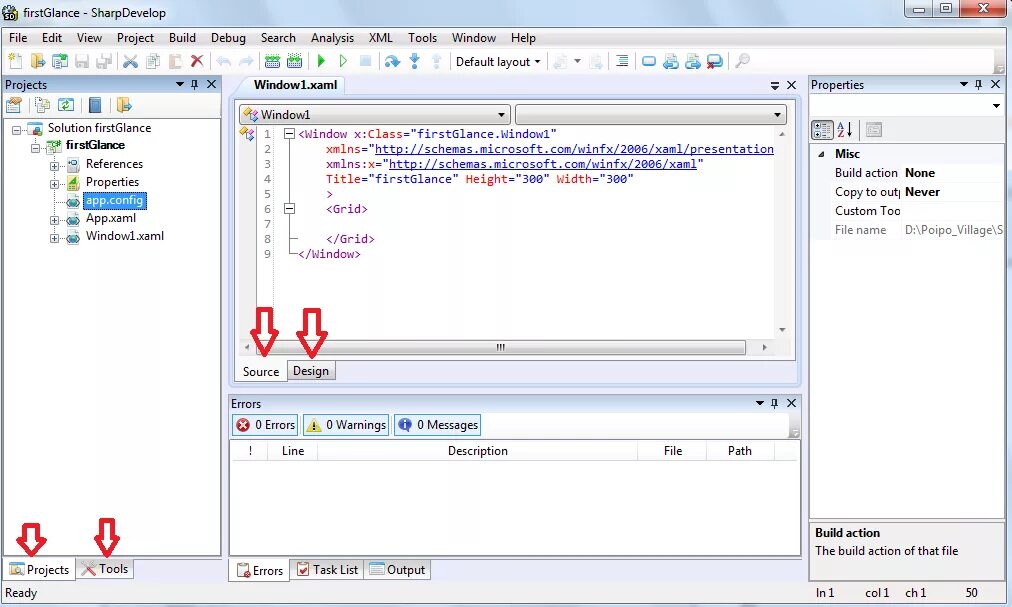Follow the xaml/presentation schema link
Screen dimensions: 1012x607
tap(574, 149)
